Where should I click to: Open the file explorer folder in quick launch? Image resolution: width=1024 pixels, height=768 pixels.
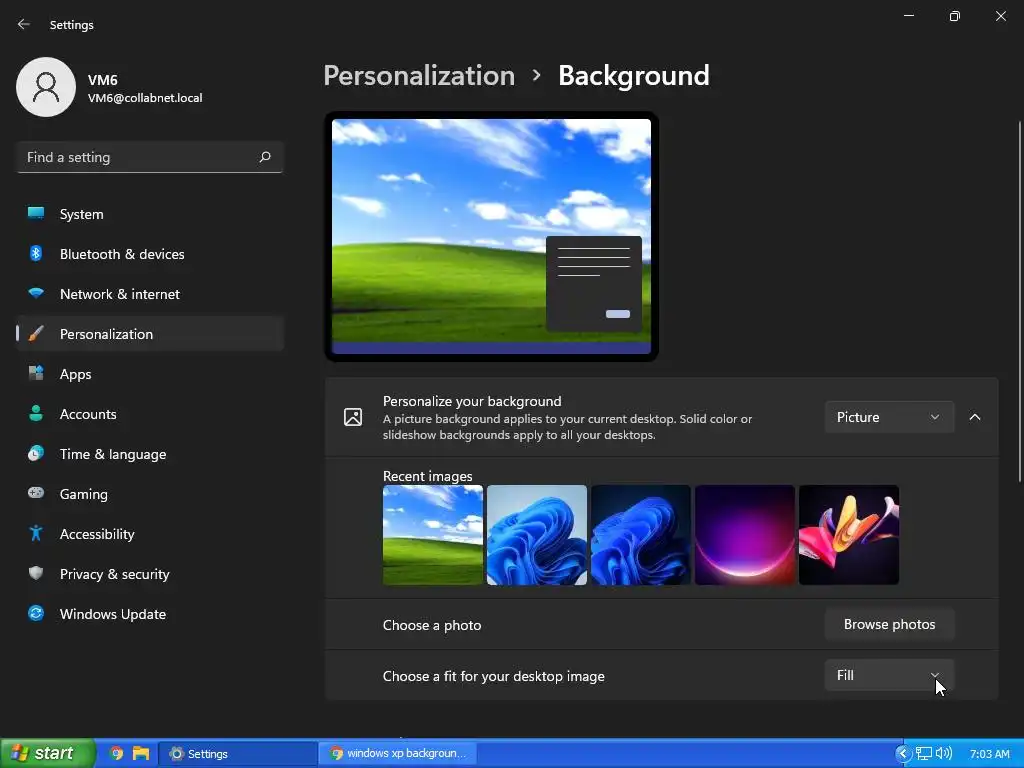click(140, 753)
